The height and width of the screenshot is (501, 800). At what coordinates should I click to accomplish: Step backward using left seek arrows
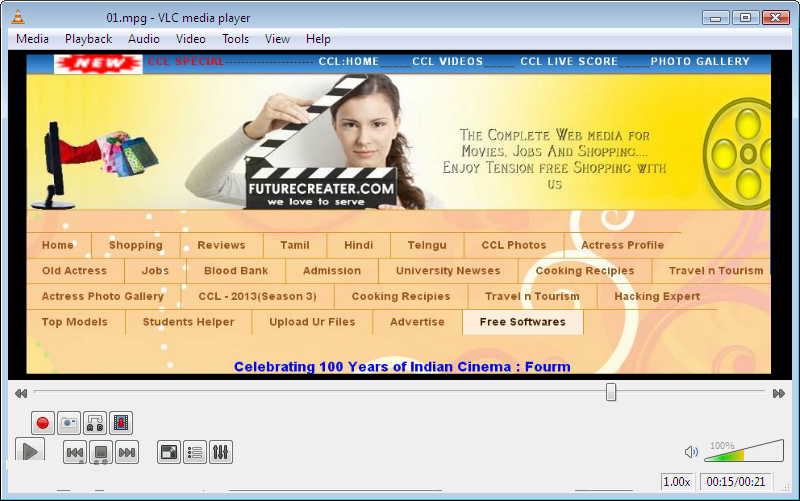(21, 393)
